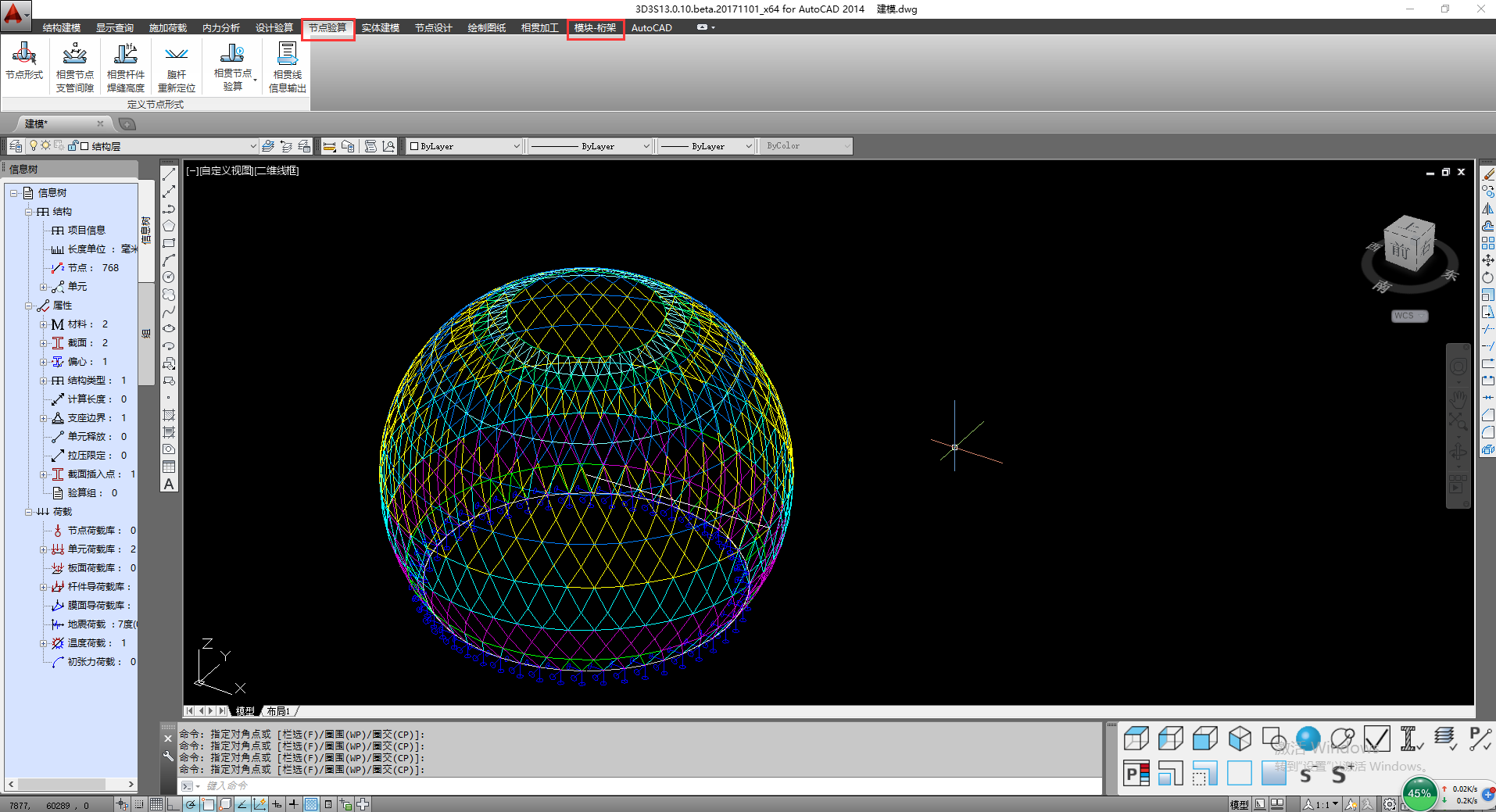Toggle the layer on/off lightbulb icon
The height and width of the screenshot is (812, 1496).
(x=34, y=145)
